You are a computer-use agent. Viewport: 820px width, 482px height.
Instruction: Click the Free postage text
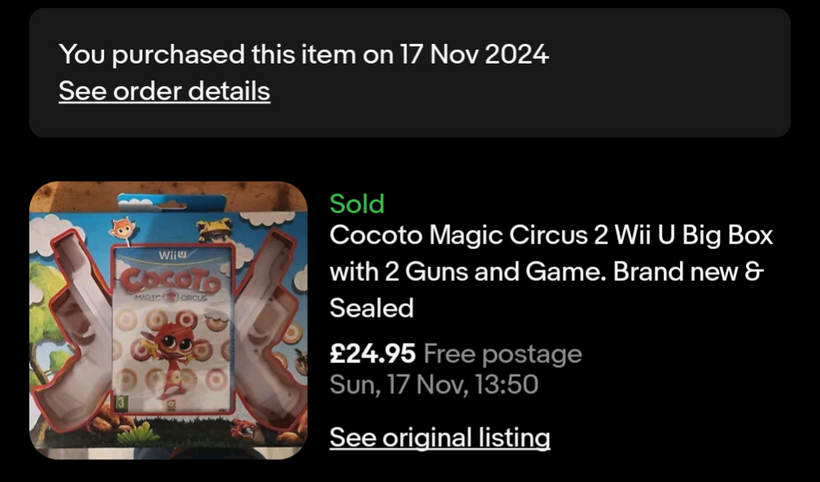coord(503,354)
